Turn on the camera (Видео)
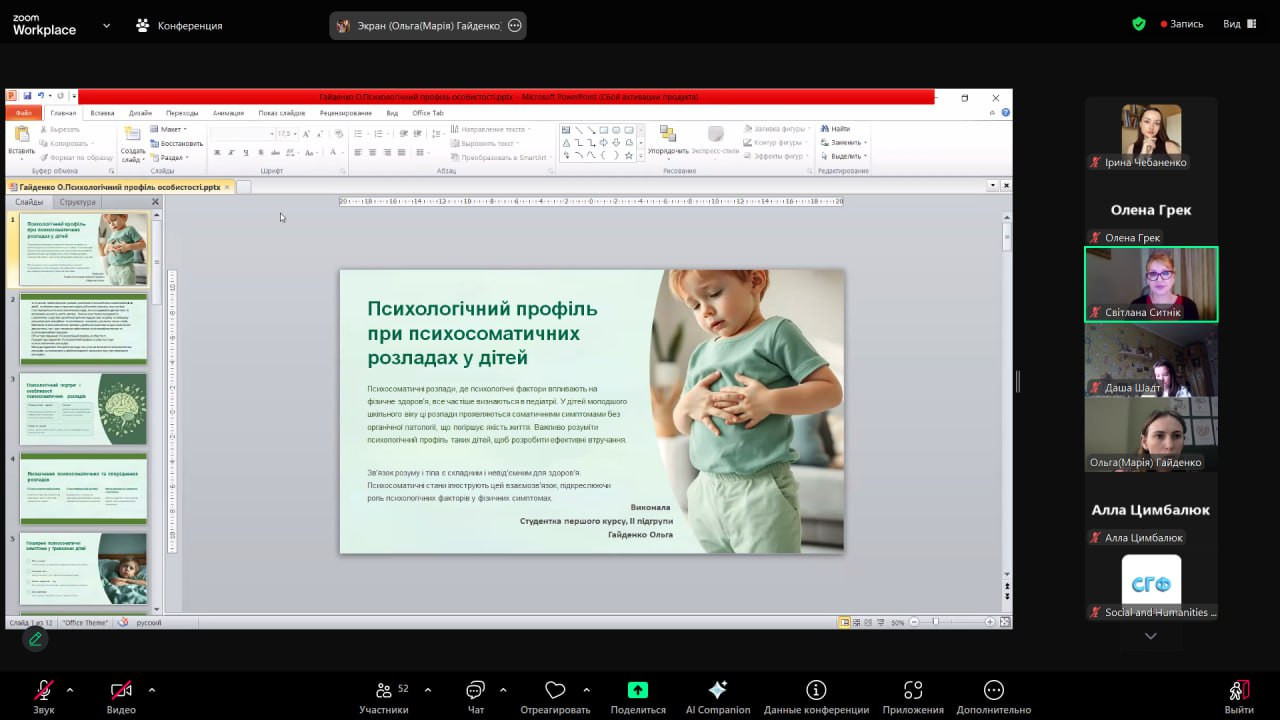The image size is (1280, 720). point(121,691)
